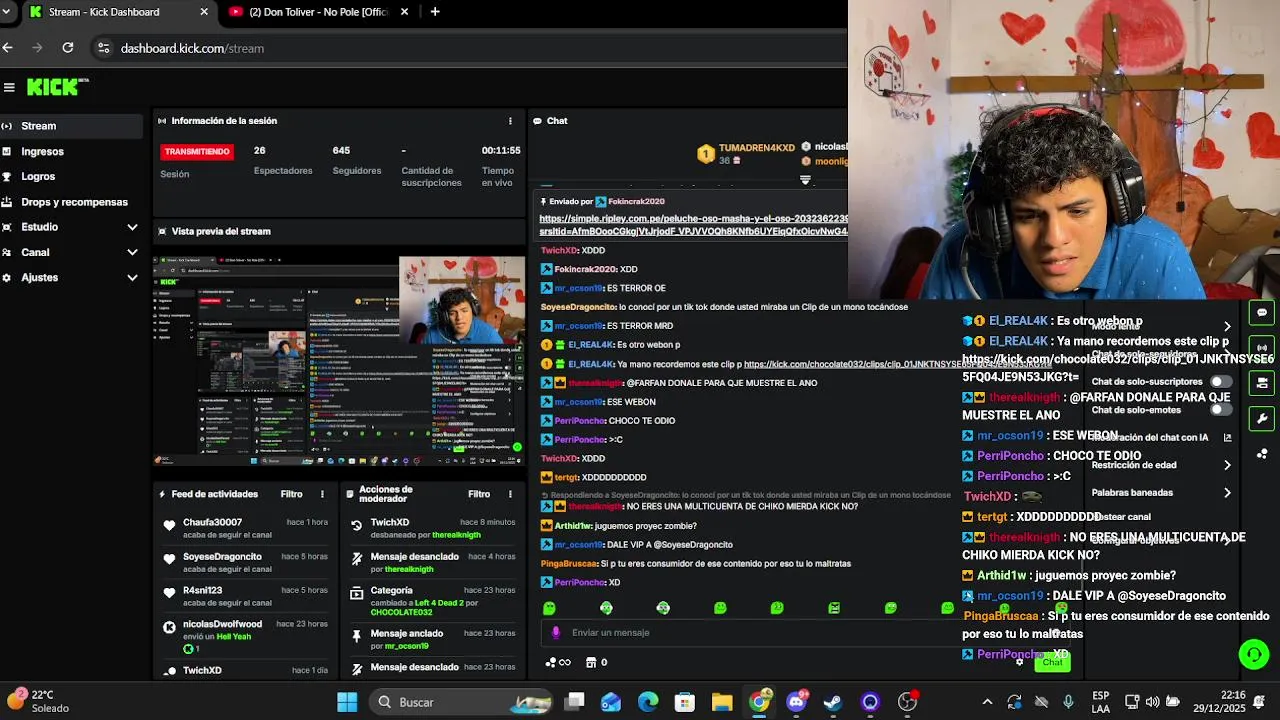Click the camera layout icon in right toolbar
The image size is (1280, 720).
click(1262, 383)
